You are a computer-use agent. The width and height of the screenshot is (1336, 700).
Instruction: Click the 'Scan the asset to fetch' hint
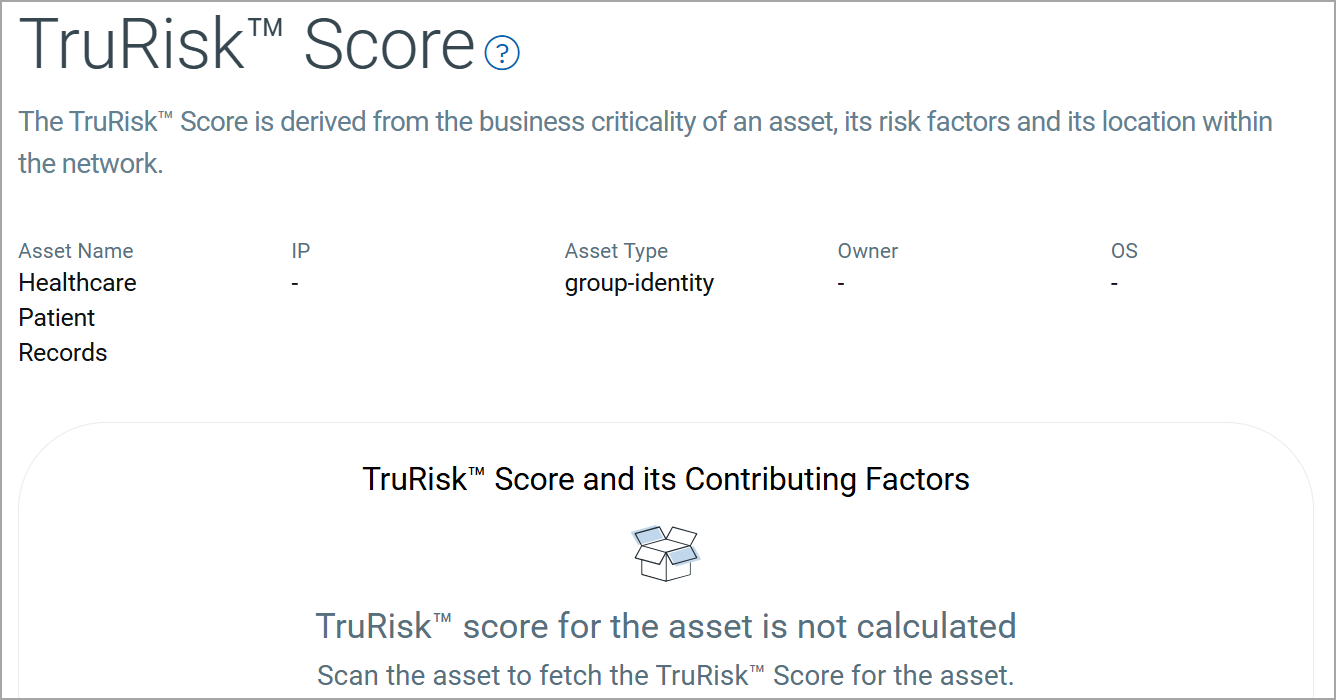click(666, 674)
